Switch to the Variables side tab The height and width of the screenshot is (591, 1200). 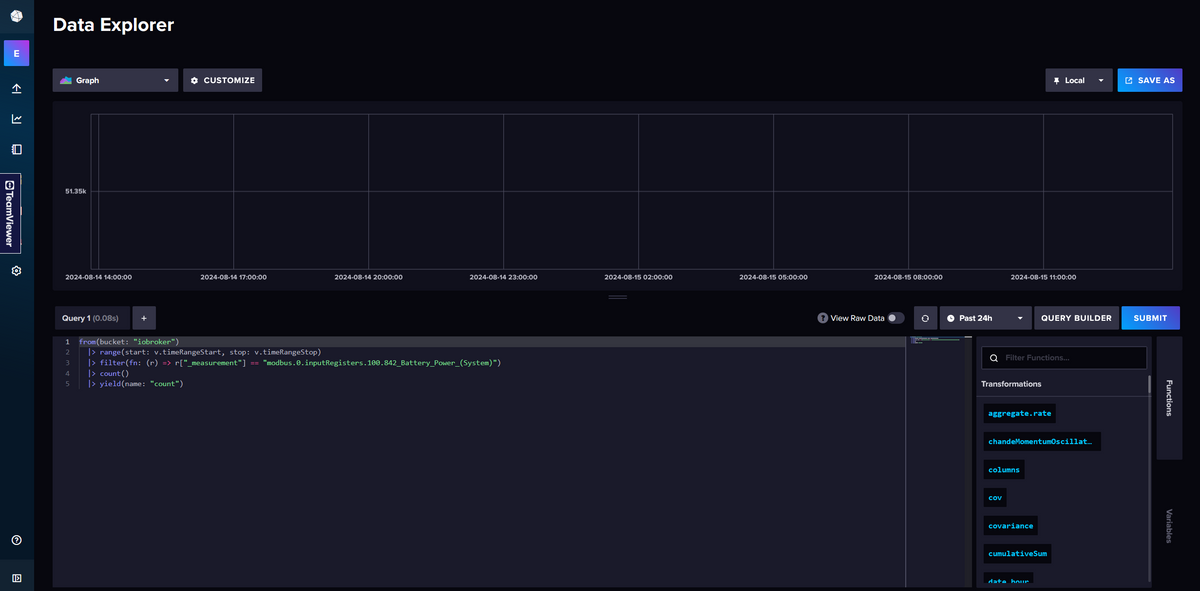(x=1169, y=526)
